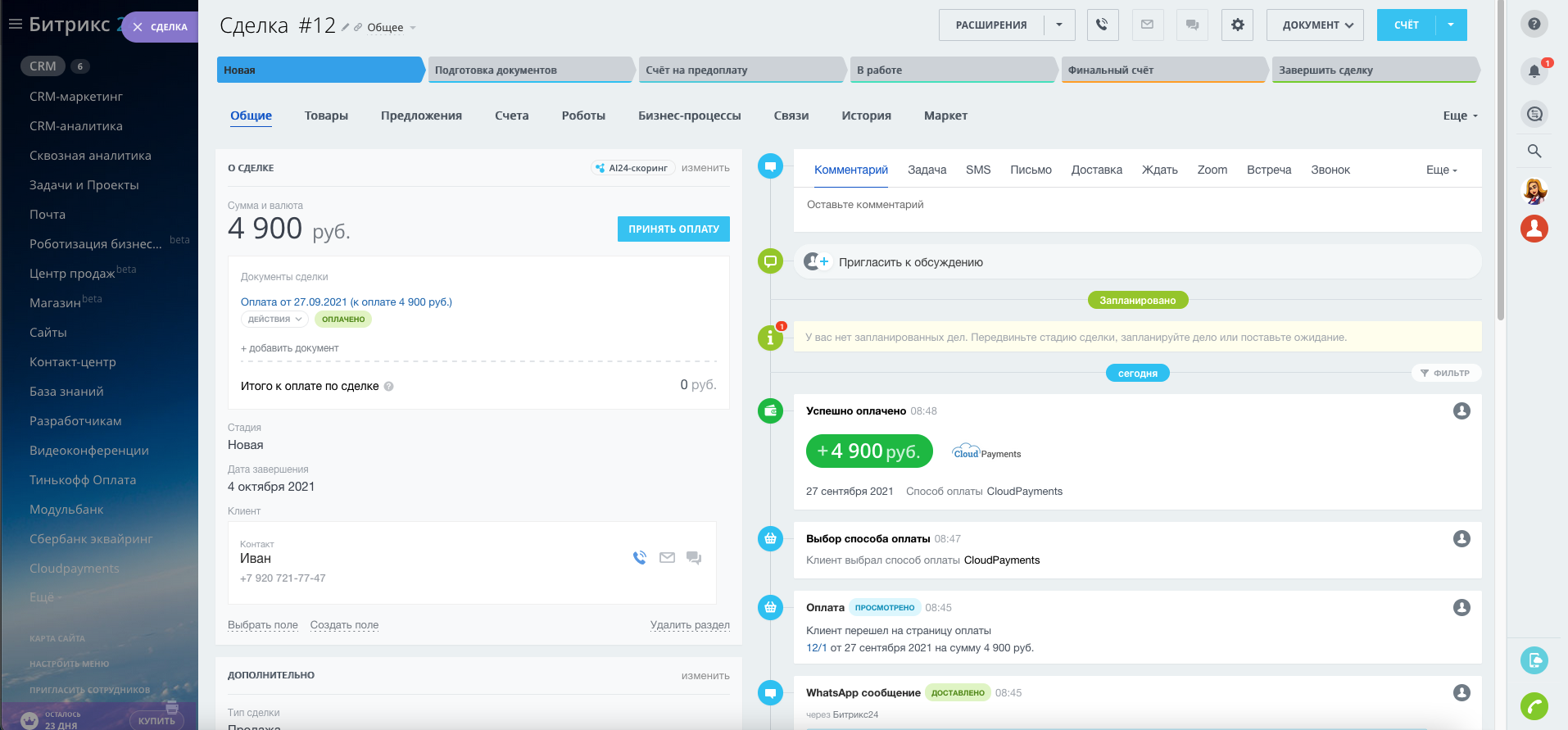
Task: Click the email envelope icon in top toolbar
Action: 1147,25
